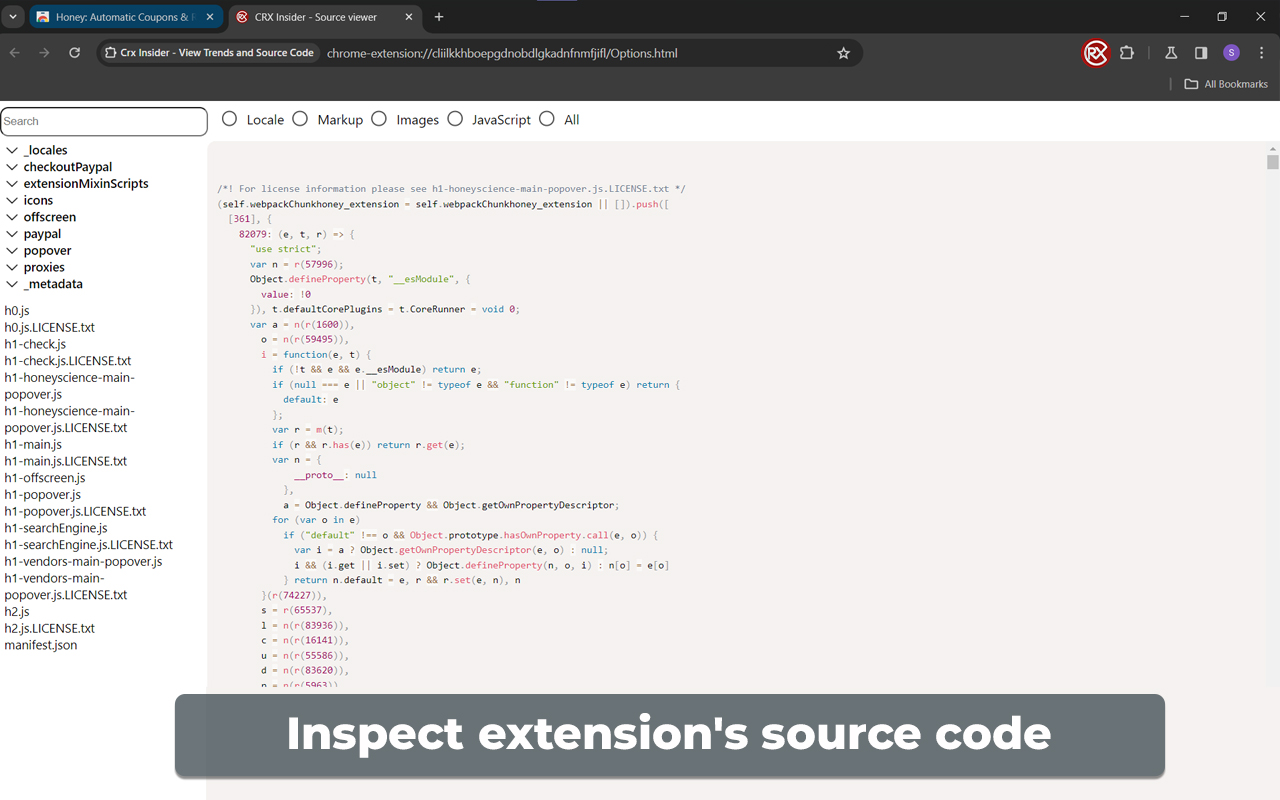The width and height of the screenshot is (1280, 800).
Task: Open file h1-main.js
Action: (x=33, y=444)
